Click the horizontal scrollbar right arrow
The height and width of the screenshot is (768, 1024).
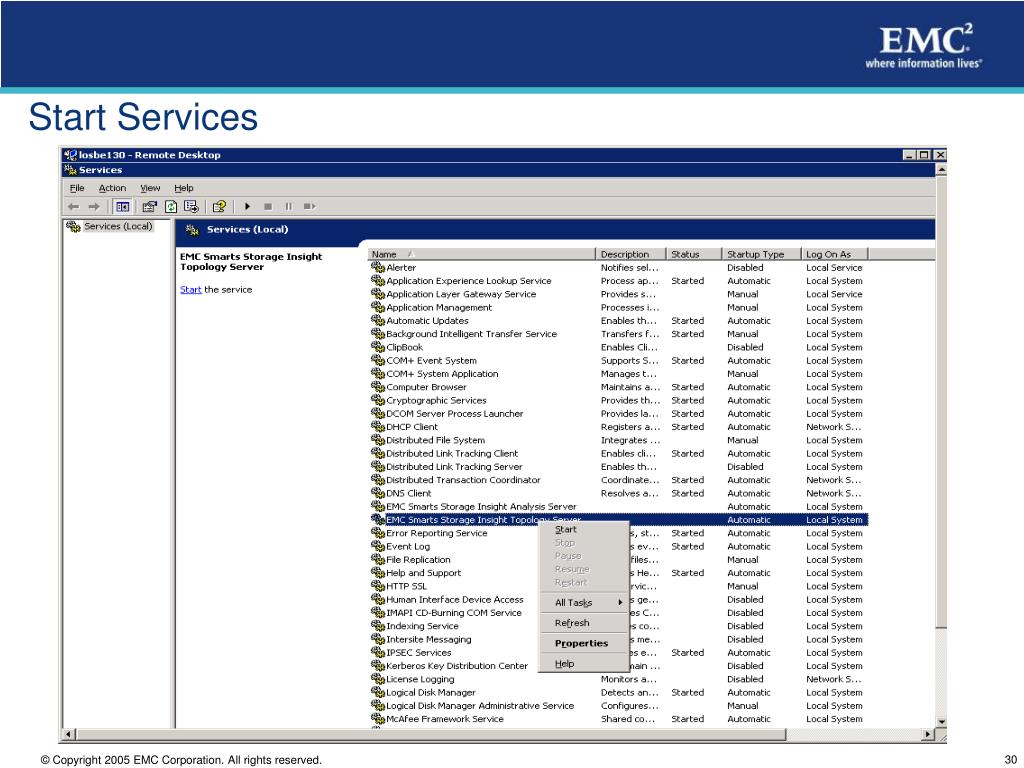pyautogui.click(x=928, y=734)
